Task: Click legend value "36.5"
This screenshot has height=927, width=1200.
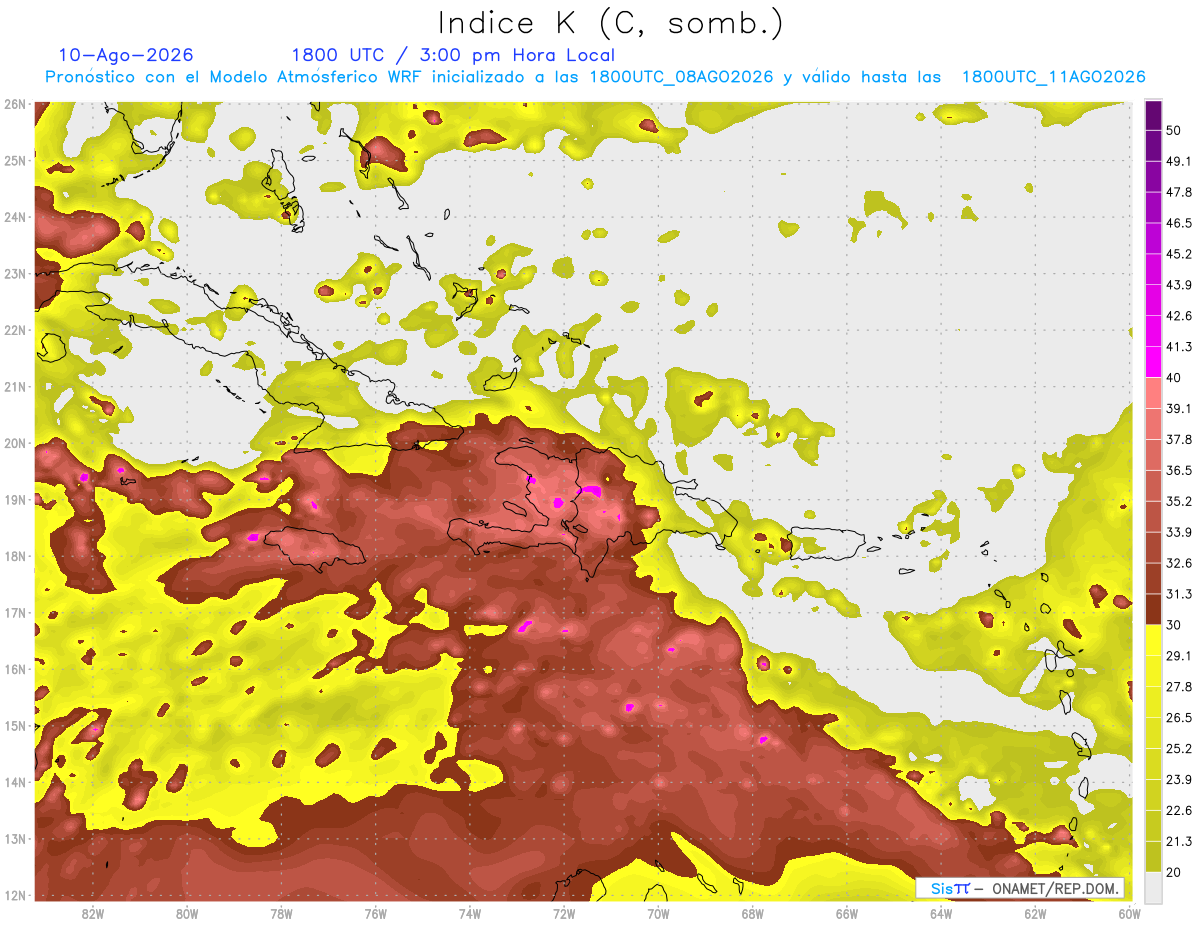Action: click(x=1178, y=470)
